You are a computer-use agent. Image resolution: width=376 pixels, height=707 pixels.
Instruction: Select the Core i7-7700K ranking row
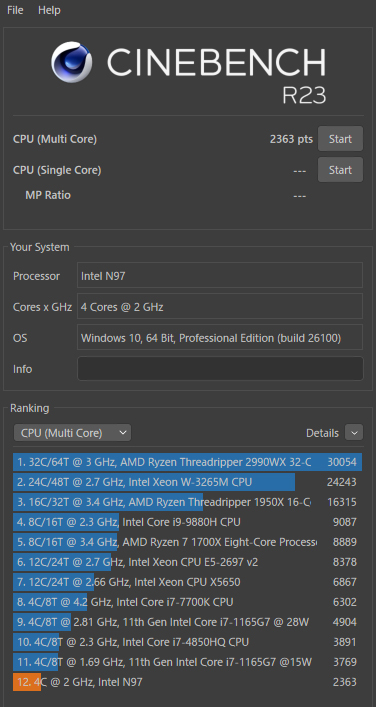188,602
